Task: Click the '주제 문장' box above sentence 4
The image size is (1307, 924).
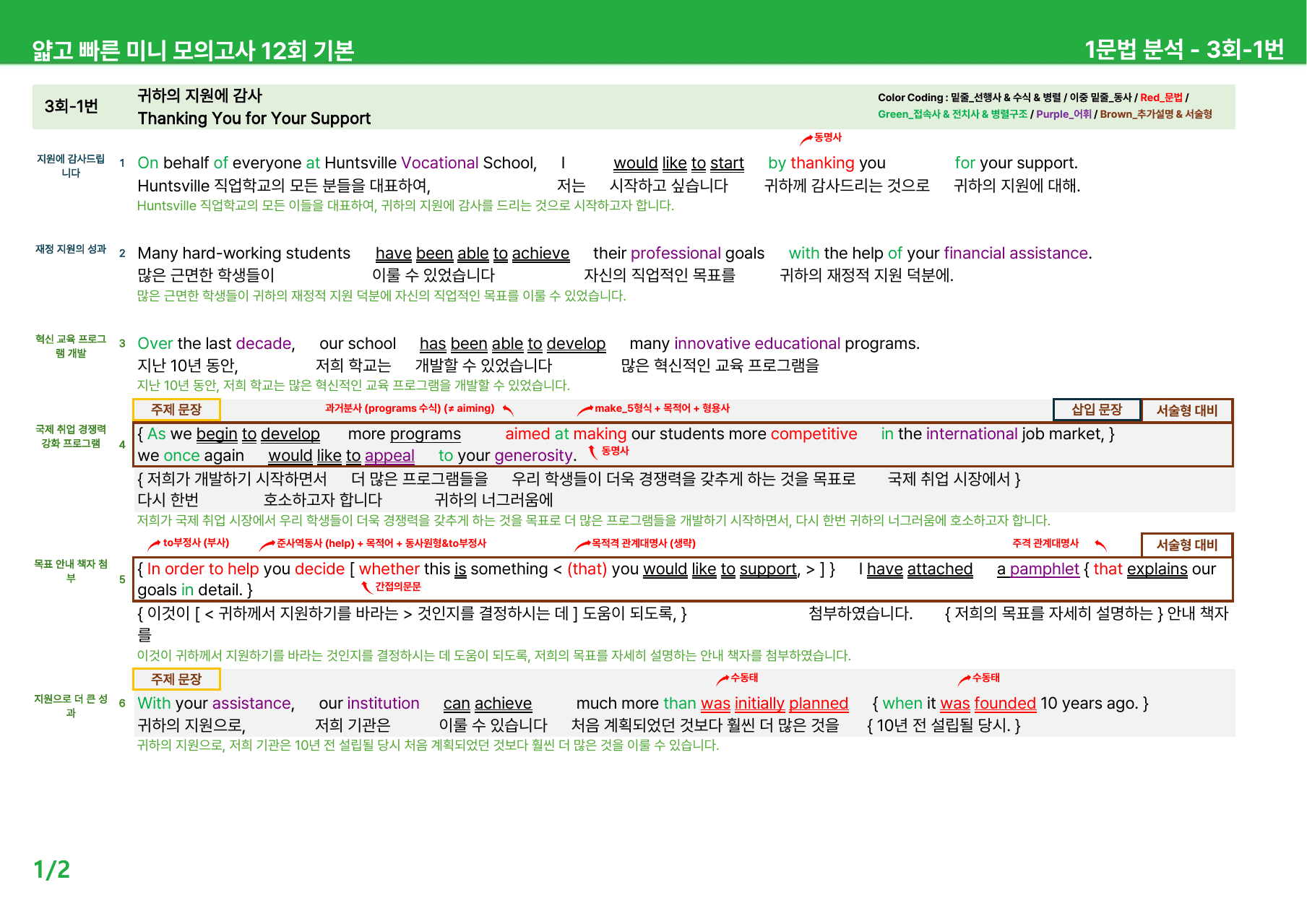Action: [176, 410]
